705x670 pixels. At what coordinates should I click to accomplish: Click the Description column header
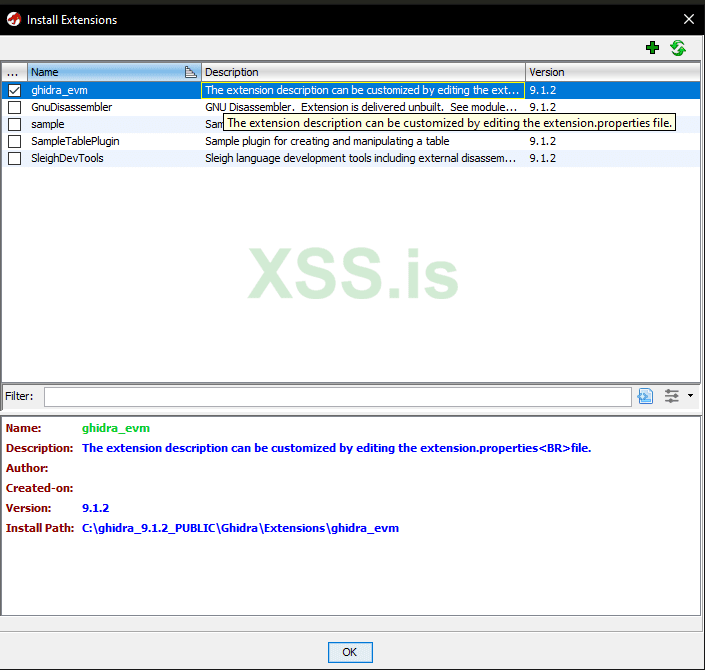[363, 72]
